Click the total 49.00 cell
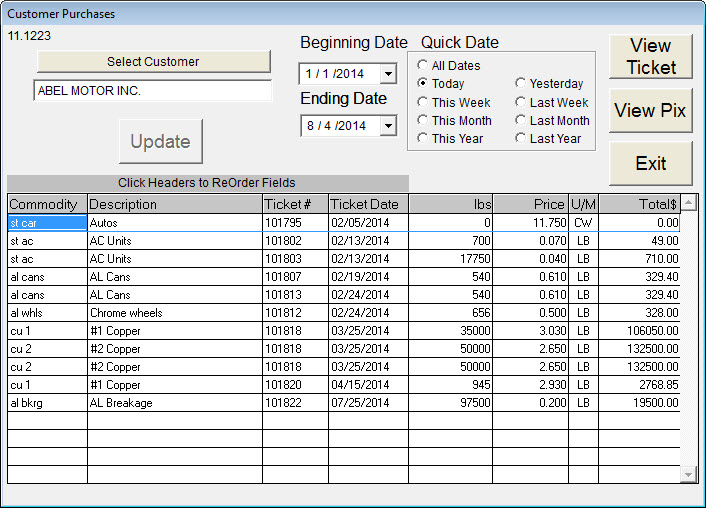This screenshot has width=706, height=508. point(639,241)
